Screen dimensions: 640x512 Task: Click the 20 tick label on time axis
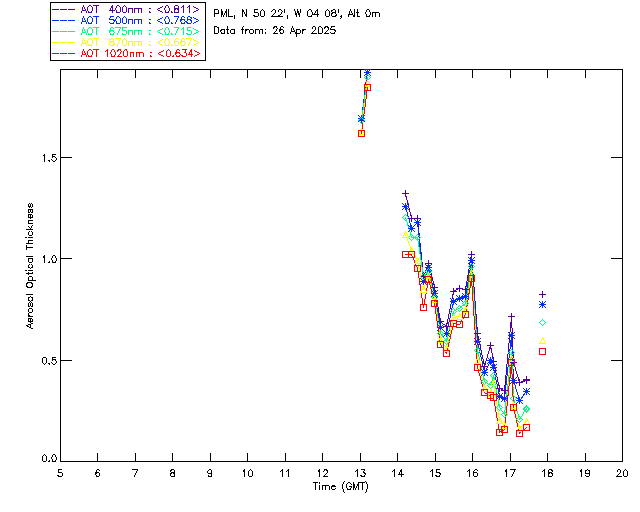(x=621, y=472)
